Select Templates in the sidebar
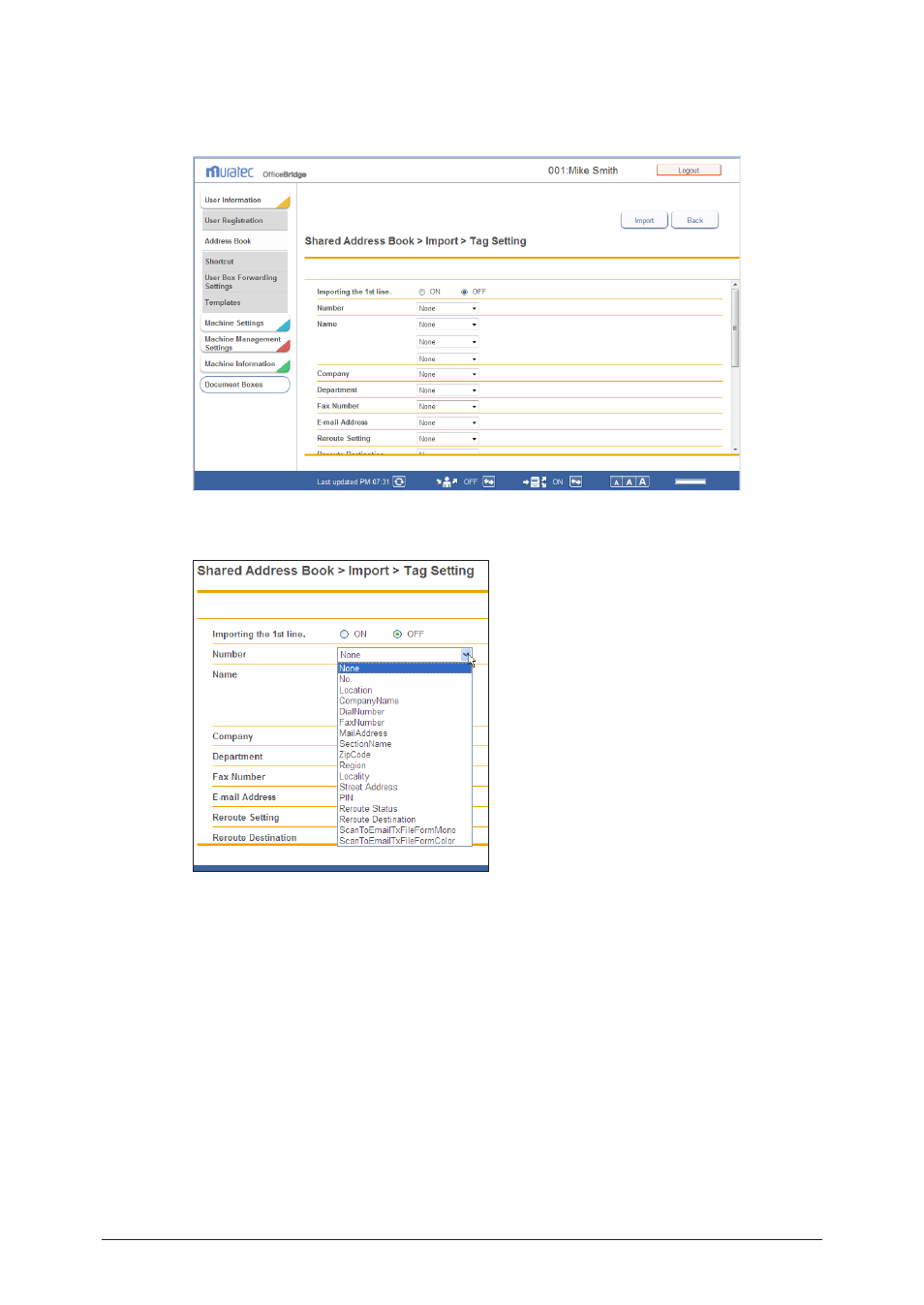Screen dimensions: 924x1305 pyautogui.click(x=244, y=303)
